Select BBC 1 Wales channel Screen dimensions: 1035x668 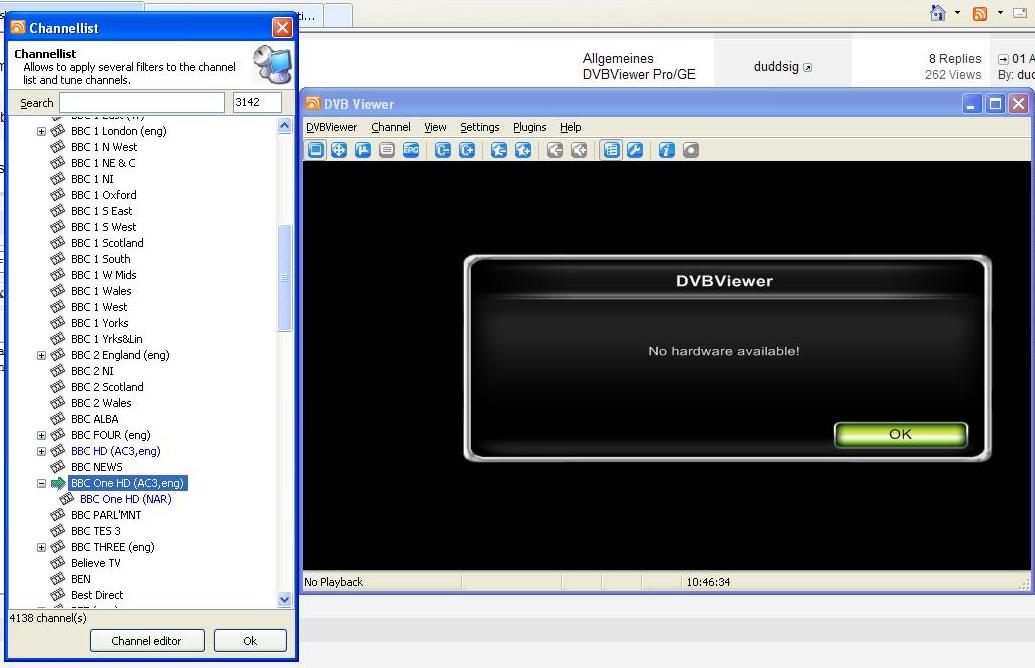coord(101,291)
